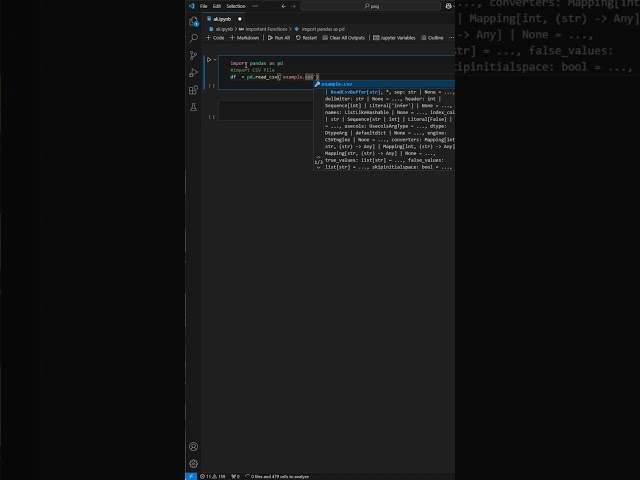Click '0 files and 479 cells to analyze' status
This screenshot has width=640, height=480.
[277, 476]
